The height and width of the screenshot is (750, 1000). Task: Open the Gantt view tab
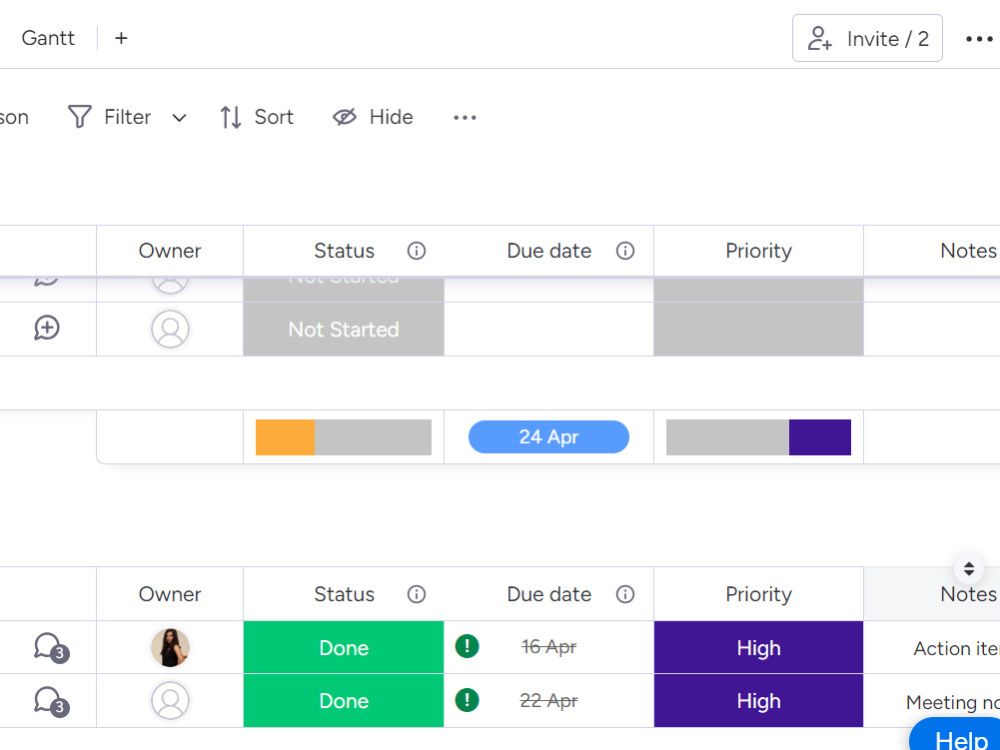(48, 38)
